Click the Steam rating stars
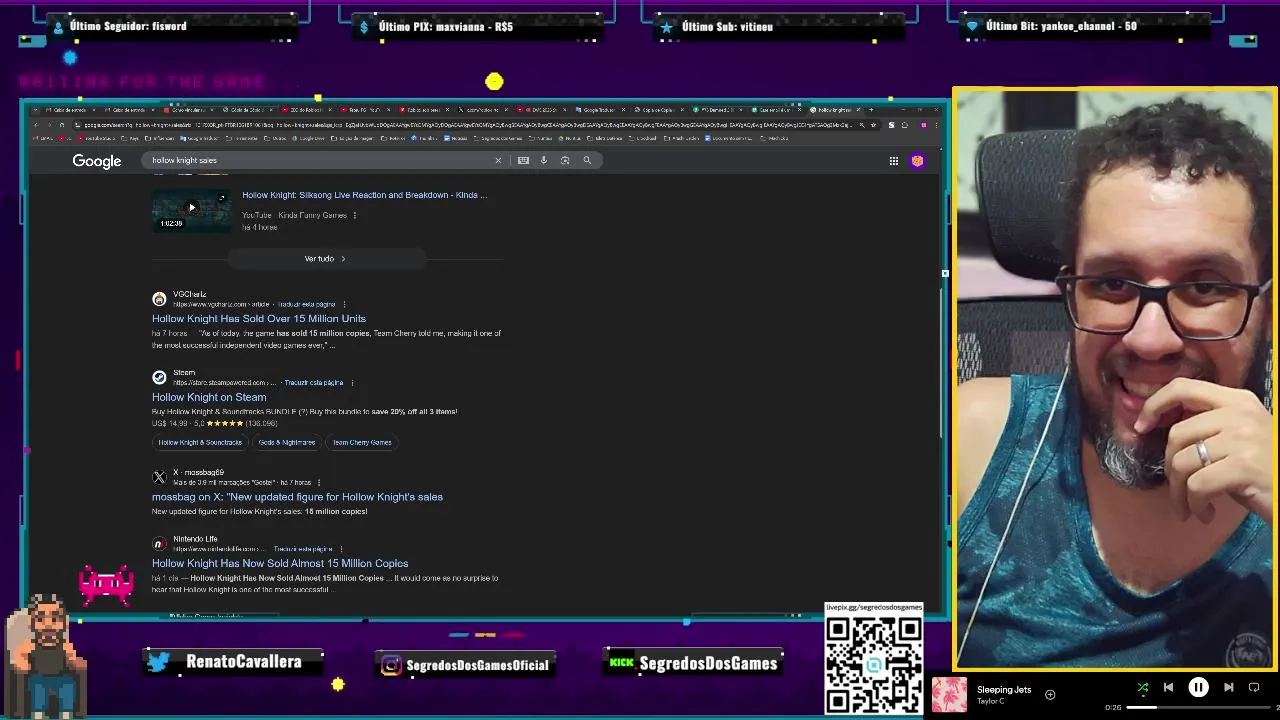 (225, 423)
